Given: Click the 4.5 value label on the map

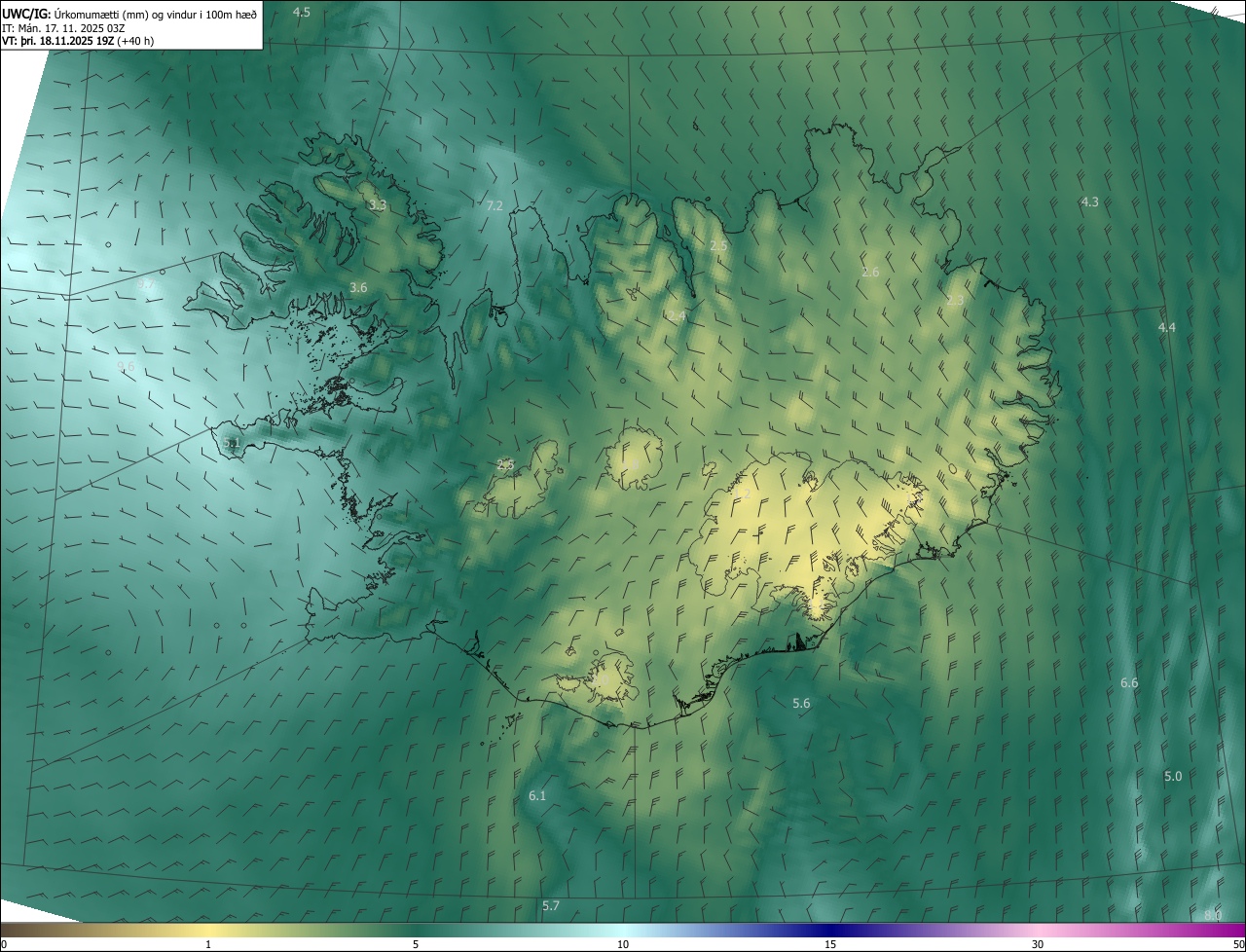Looking at the screenshot, I should point(302,12).
